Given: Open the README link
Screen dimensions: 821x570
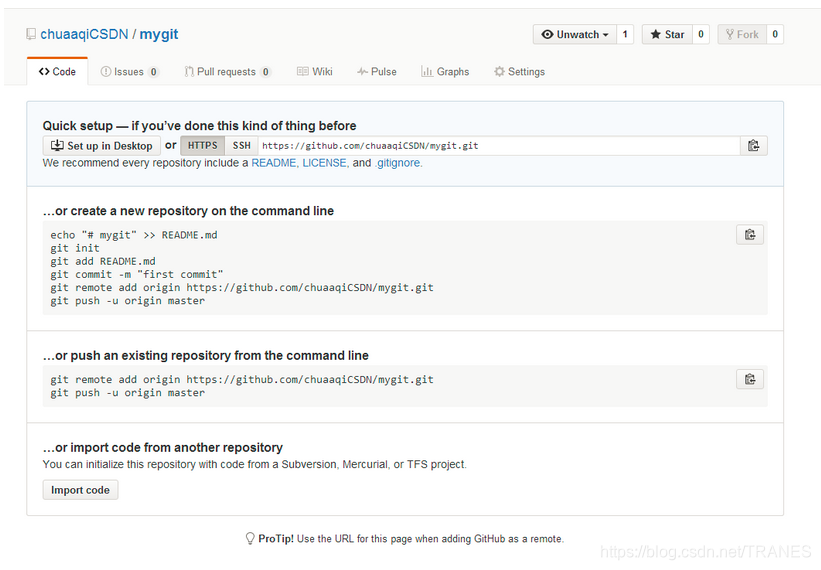Looking at the screenshot, I should [274, 163].
